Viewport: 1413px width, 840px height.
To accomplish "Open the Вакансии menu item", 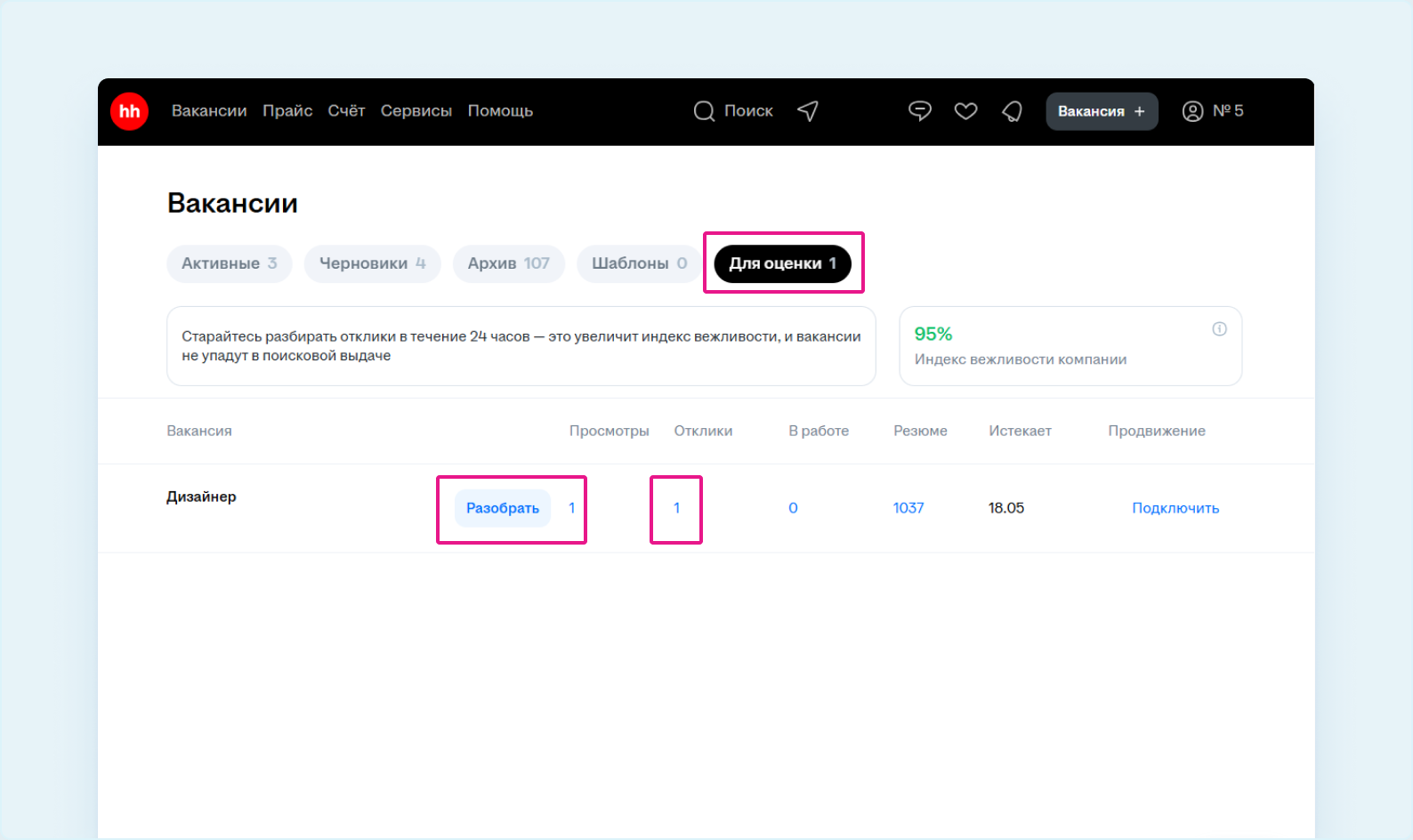I will pos(209,111).
